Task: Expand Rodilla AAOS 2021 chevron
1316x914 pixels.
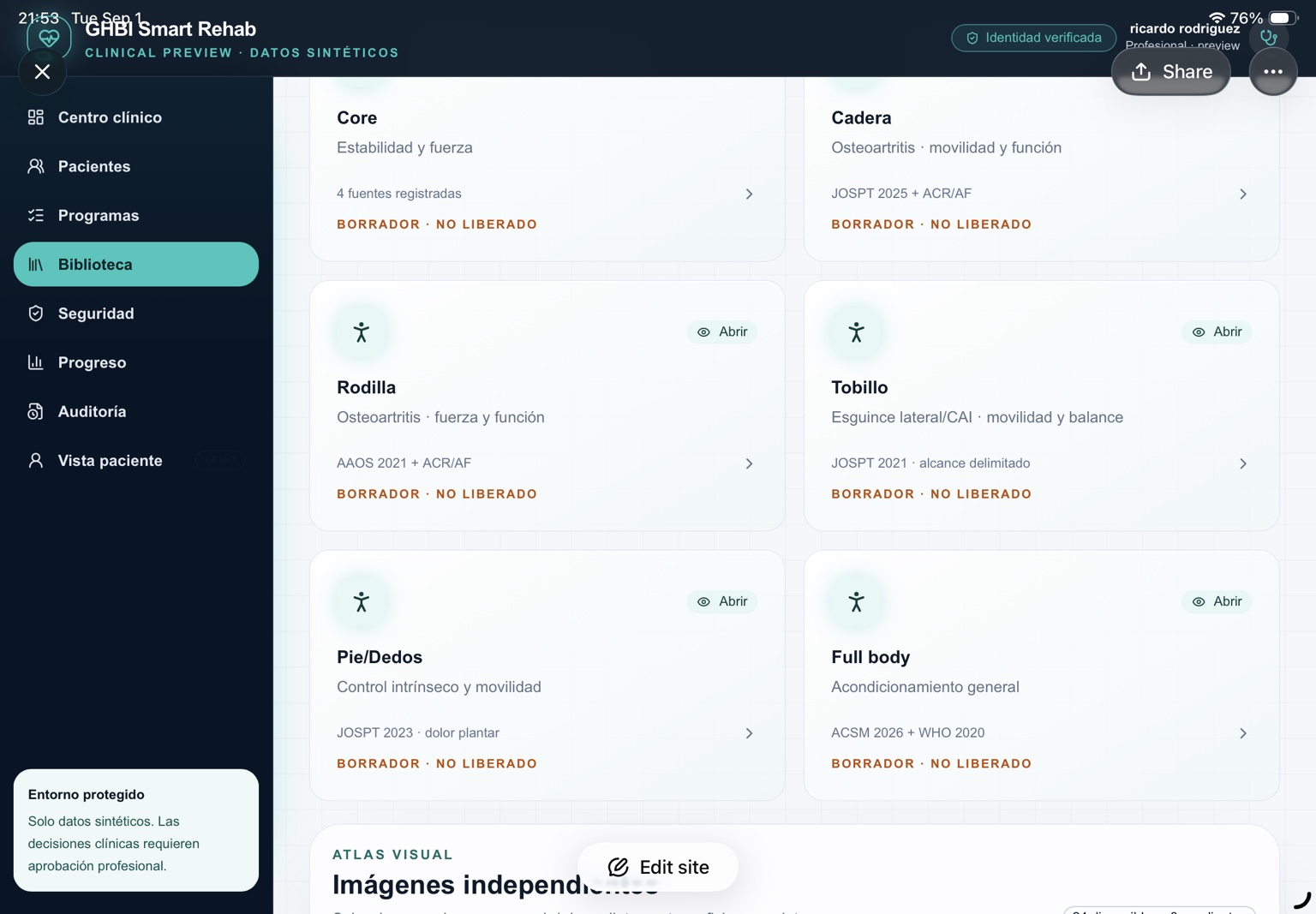Action: coord(749,463)
